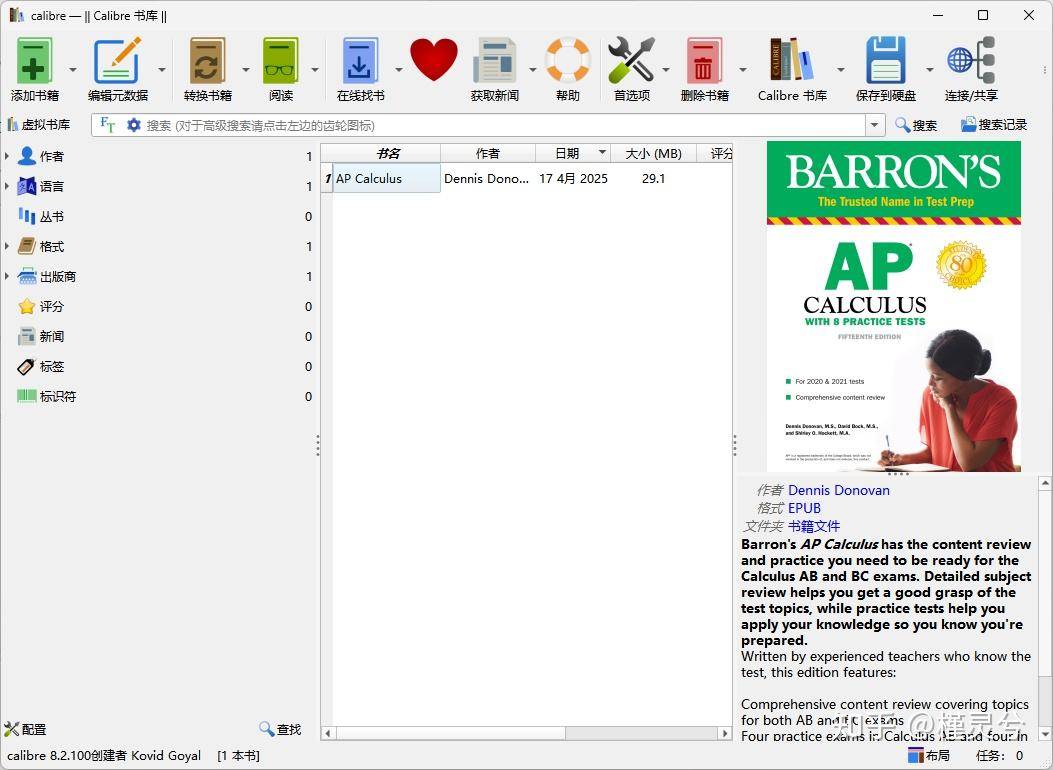Screen dimensions: 1053x770
Task: Open dropdown arrow next to 删除书籍
Action: (743, 69)
